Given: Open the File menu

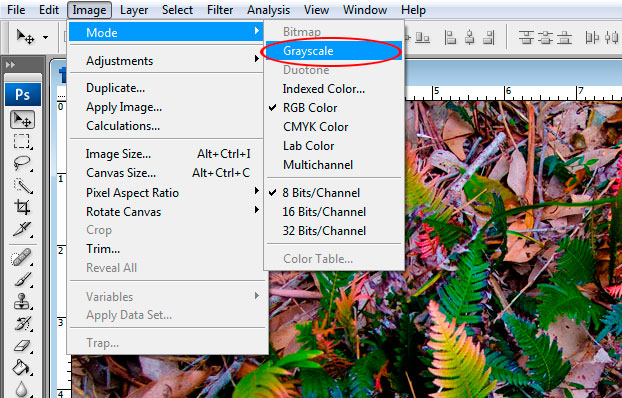Looking at the screenshot, I should point(16,10).
